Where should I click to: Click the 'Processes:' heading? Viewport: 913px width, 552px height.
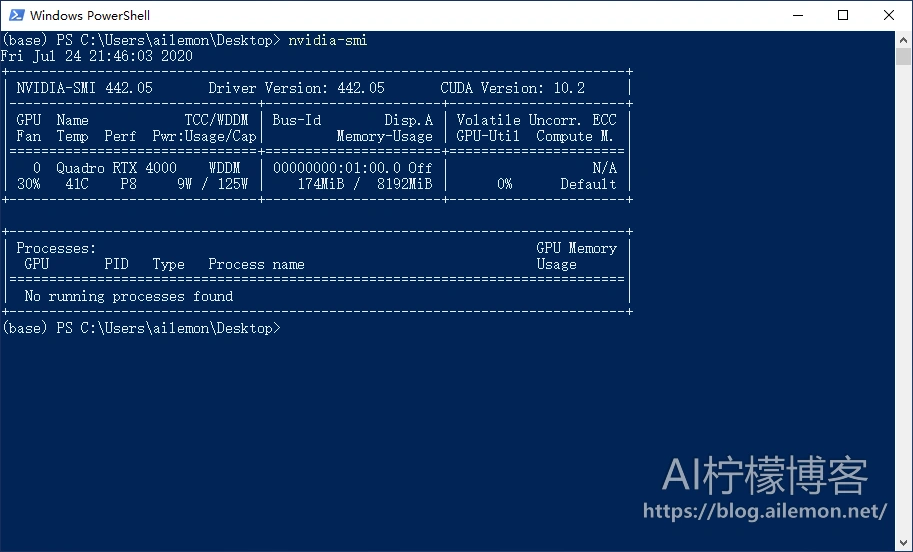pos(56,248)
